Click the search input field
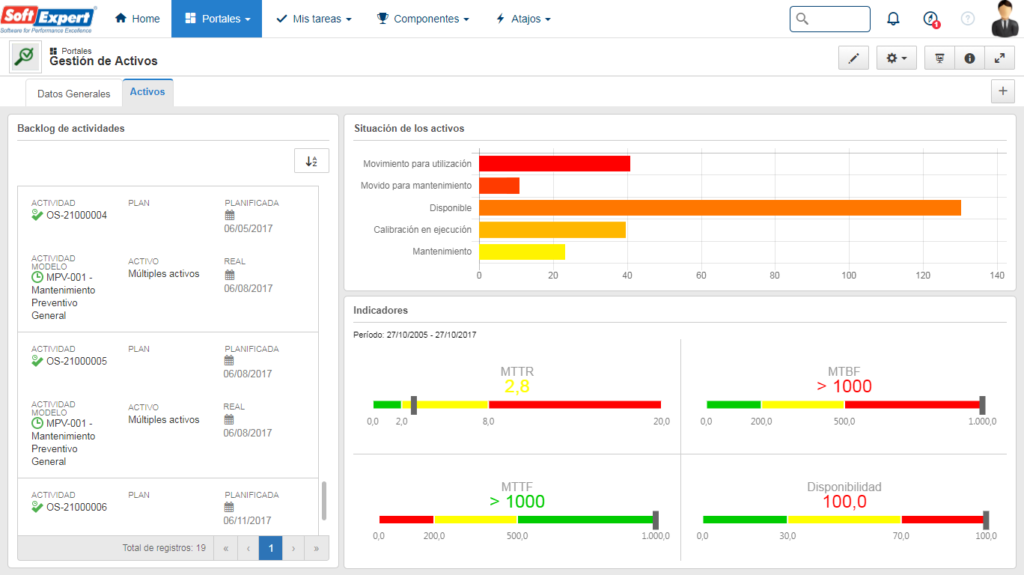 [829, 19]
